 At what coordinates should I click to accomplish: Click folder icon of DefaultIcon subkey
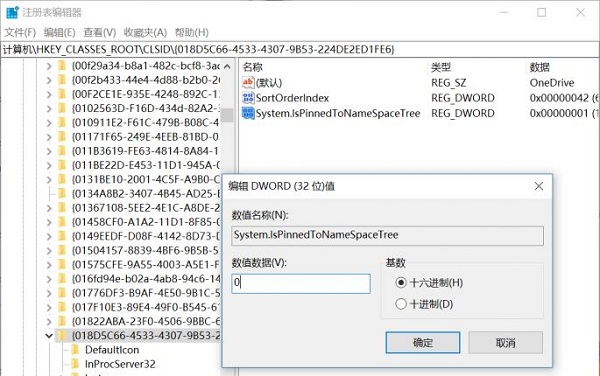(75, 350)
